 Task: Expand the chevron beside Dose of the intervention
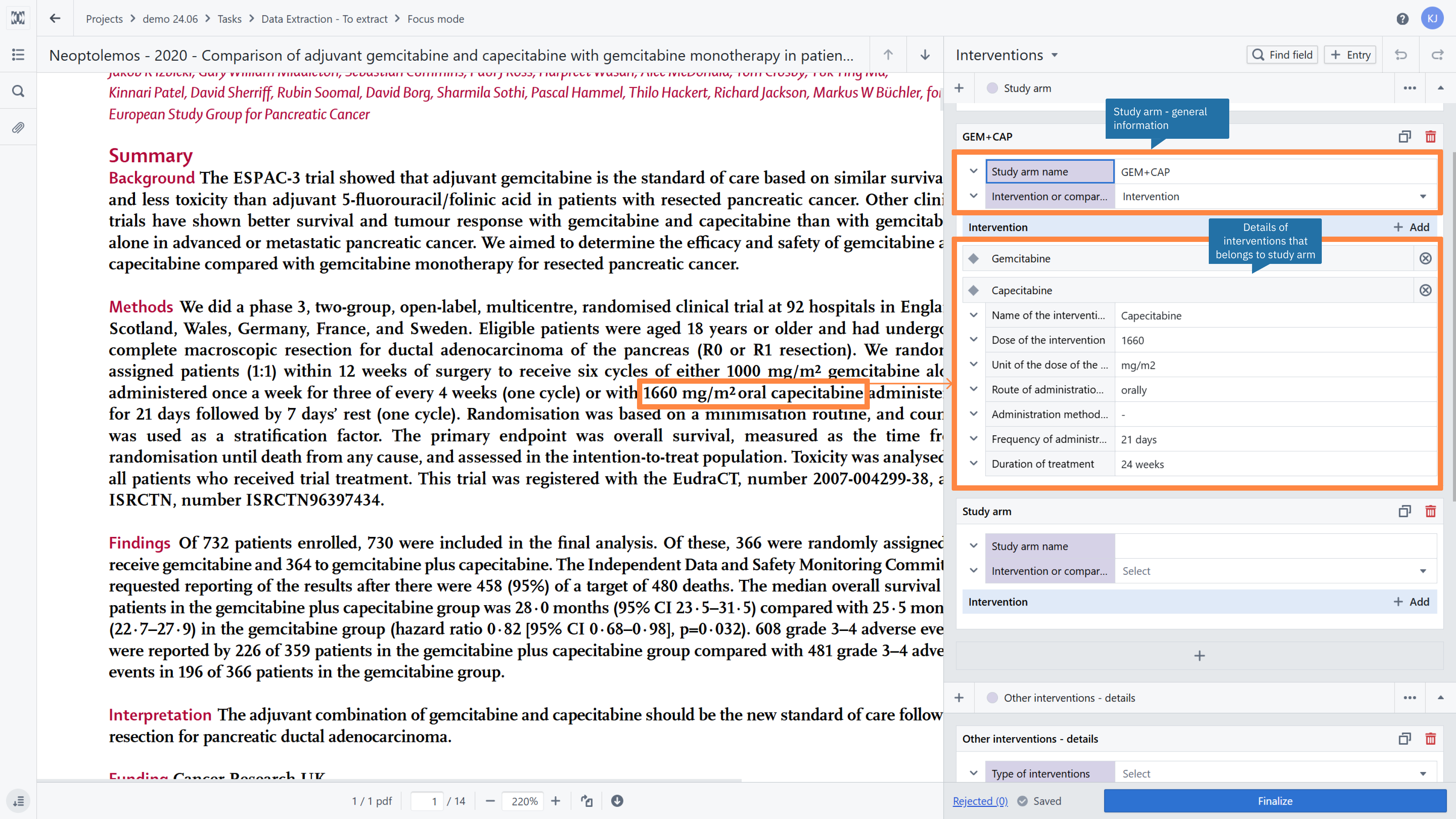pyautogui.click(x=973, y=340)
